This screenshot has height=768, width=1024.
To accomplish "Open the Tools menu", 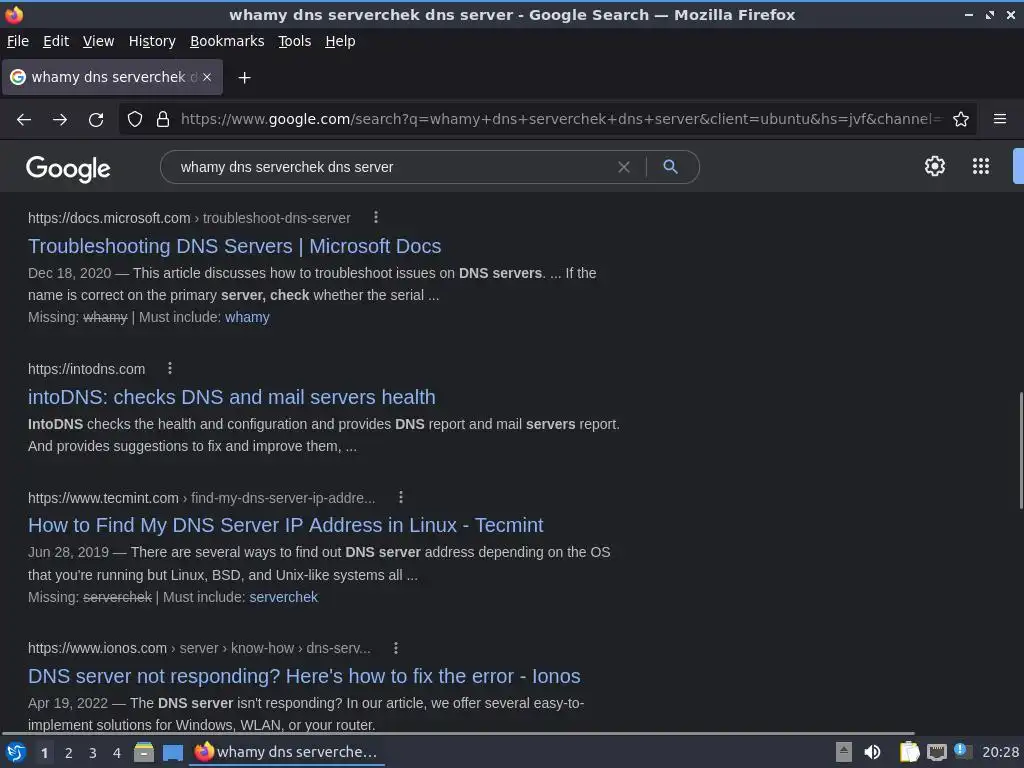I will click(295, 41).
